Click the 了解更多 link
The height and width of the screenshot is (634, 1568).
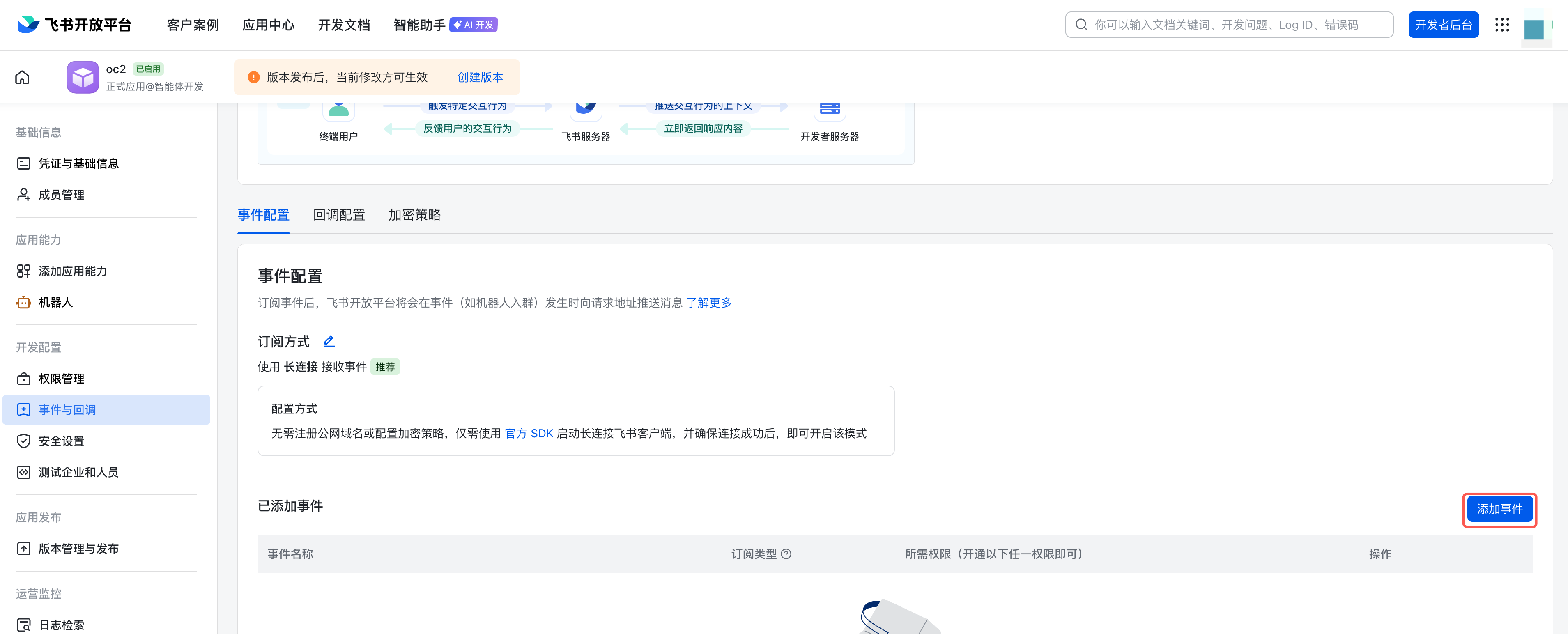point(708,302)
